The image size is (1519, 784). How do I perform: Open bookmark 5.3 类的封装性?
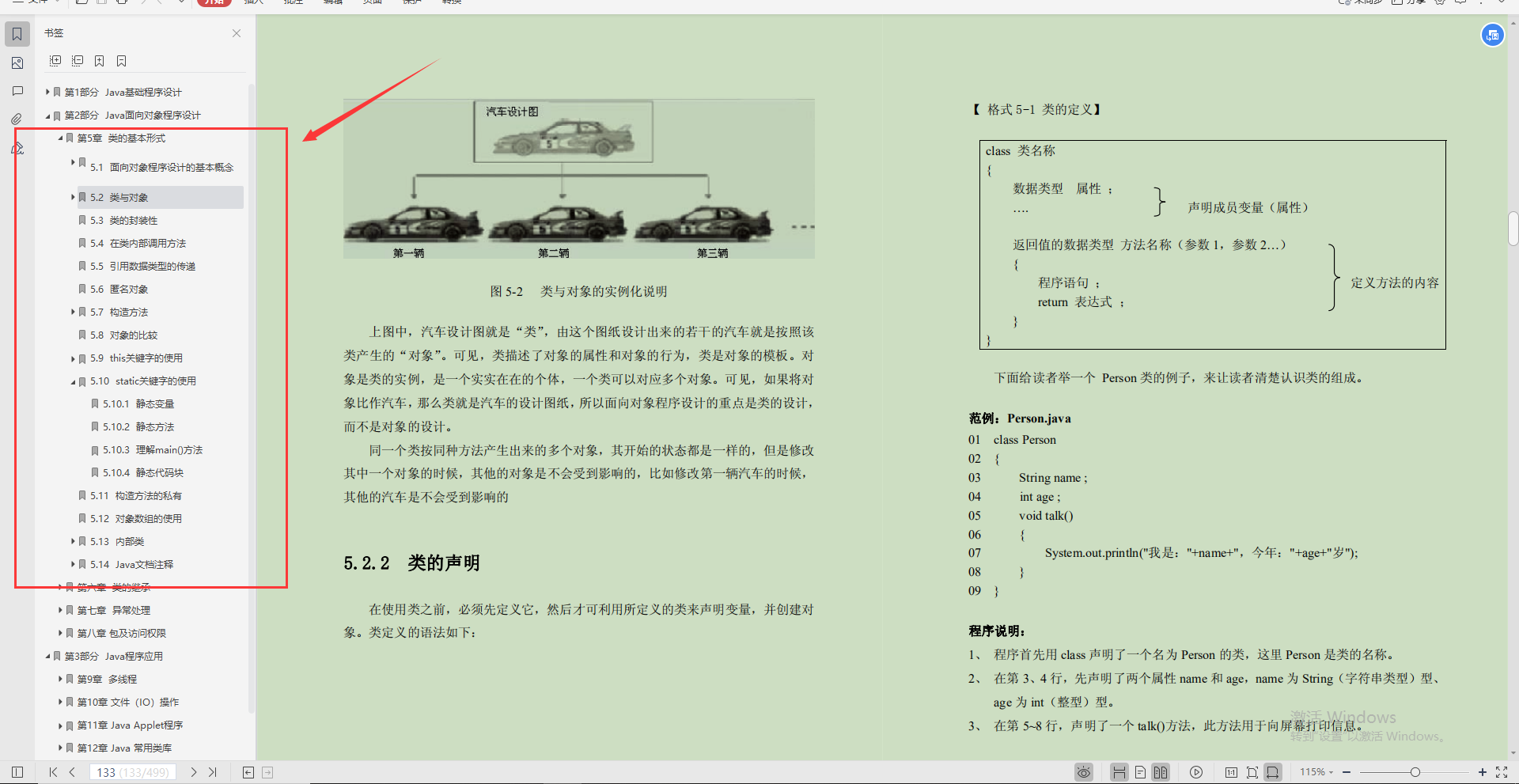pos(123,221)
